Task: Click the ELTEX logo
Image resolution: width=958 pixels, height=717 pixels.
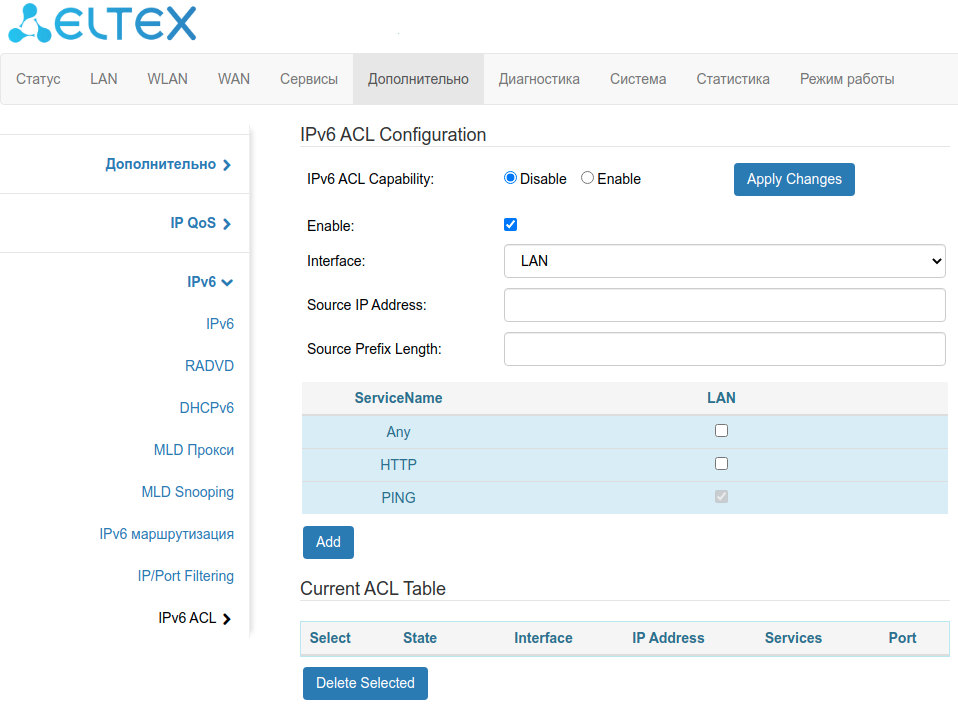Action: click(x=103, y=24)
